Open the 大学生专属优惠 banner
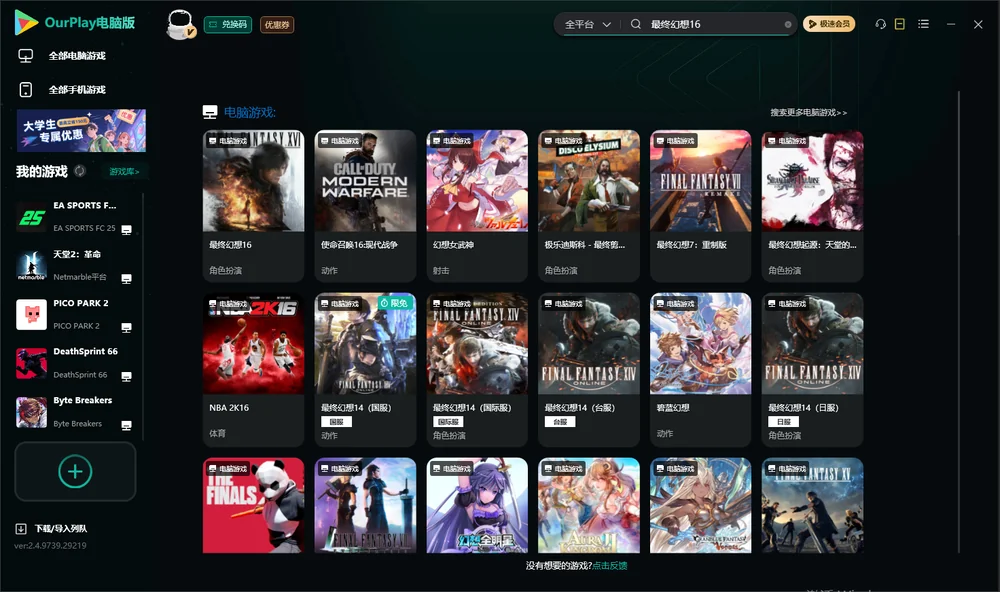Viewport: 1000px width, 592px height. click(x=82, y=131)
